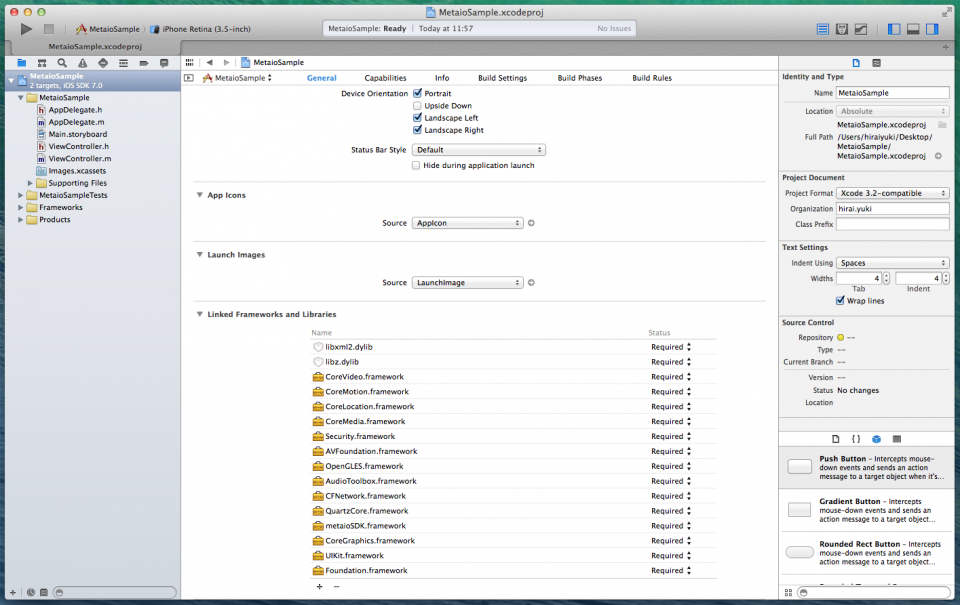Show the Object library cube icon
This screenshot has width=960, height=605.
click(876, 439)
